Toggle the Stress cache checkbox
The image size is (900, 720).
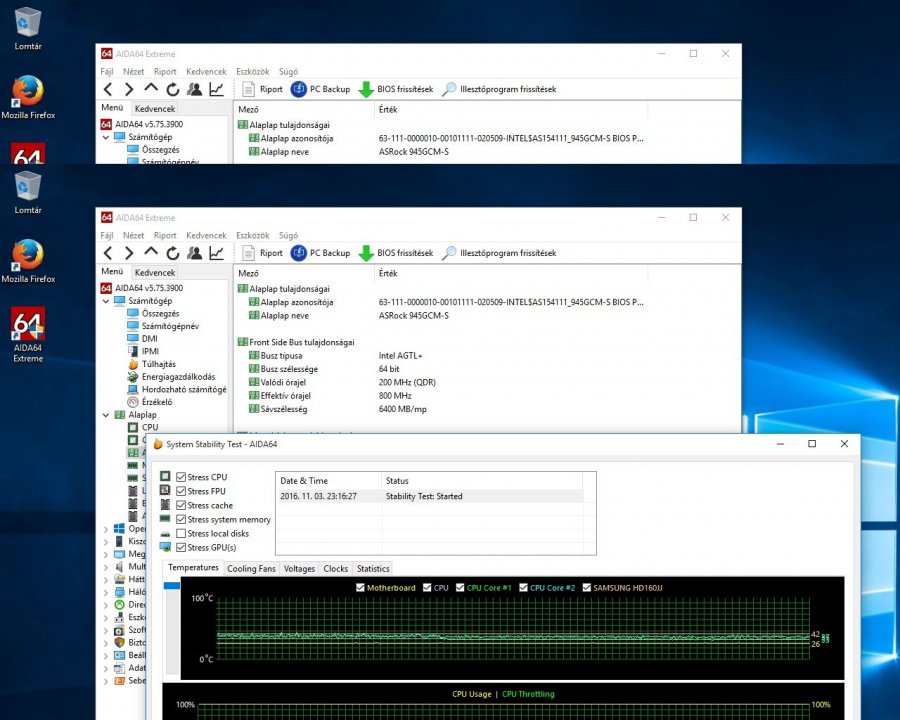point(181,505)
